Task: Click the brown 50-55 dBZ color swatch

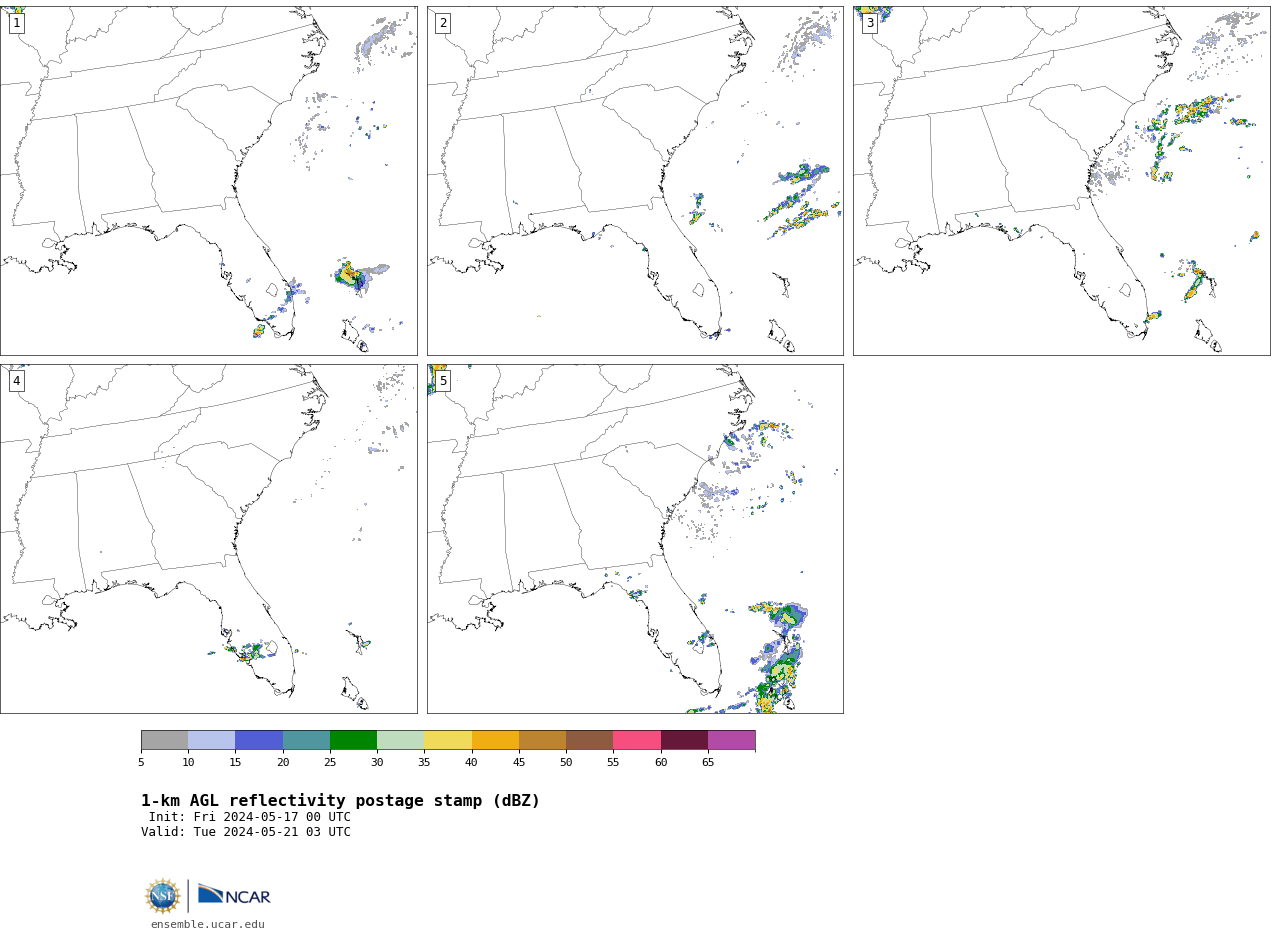Action: [589, 740]
